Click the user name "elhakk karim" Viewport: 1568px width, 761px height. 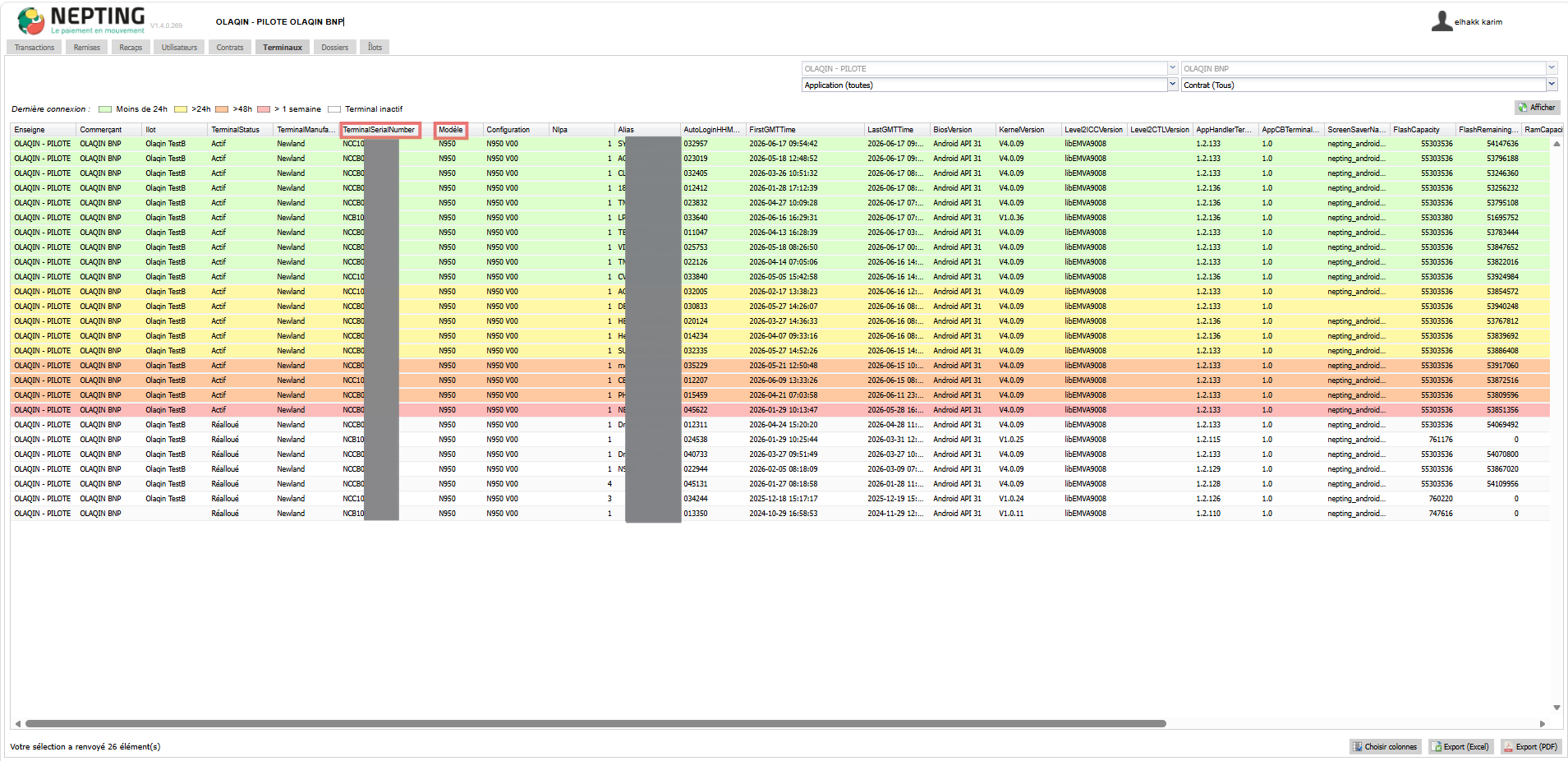pyautogui.click(x=1478, y=22)
